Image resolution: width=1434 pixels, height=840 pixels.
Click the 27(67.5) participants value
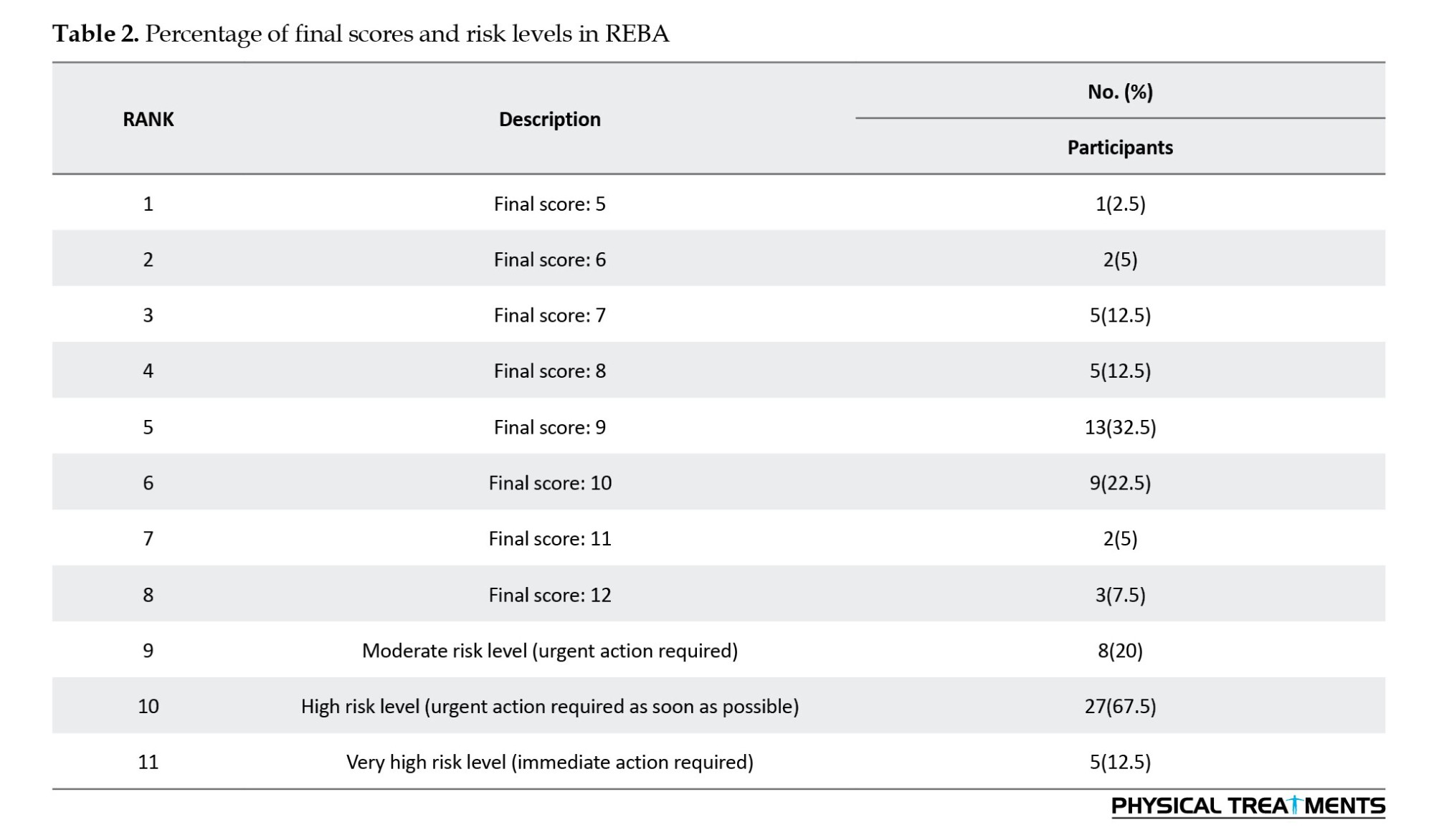[1120, 707]
